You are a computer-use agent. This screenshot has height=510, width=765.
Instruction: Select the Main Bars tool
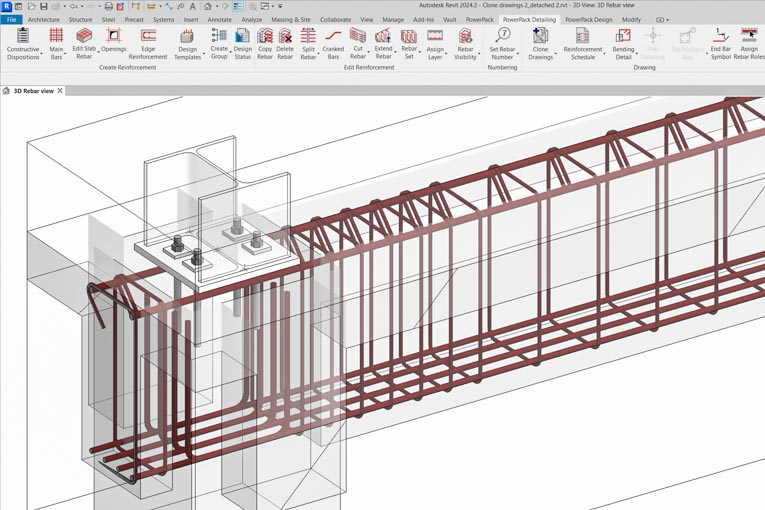coord(56,44)
